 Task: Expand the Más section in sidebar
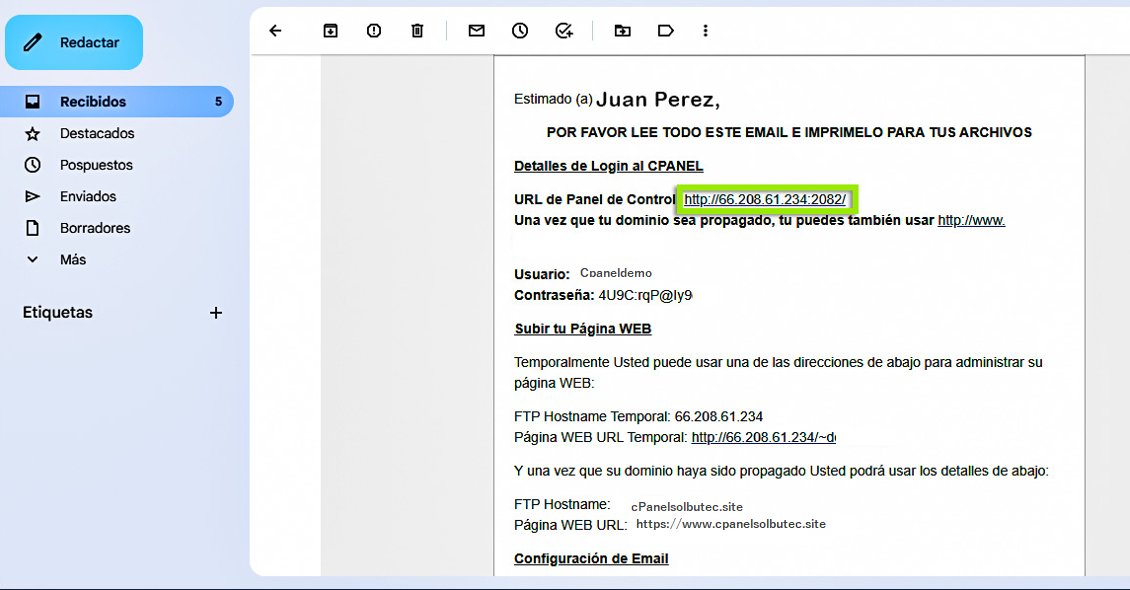pyautogui.click(x=72, y=259)
